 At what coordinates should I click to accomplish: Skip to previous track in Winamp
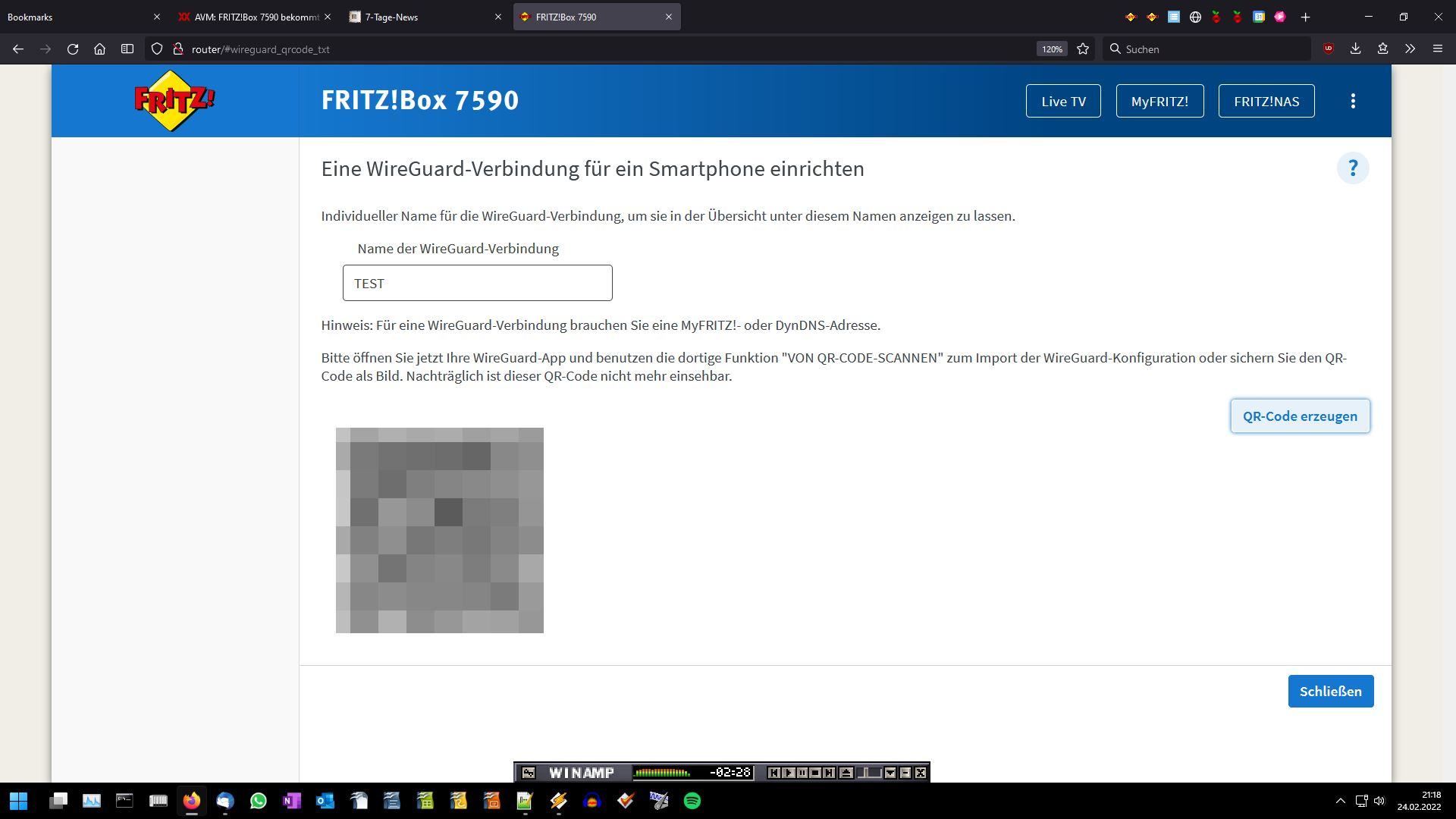[x=773, y=773]
